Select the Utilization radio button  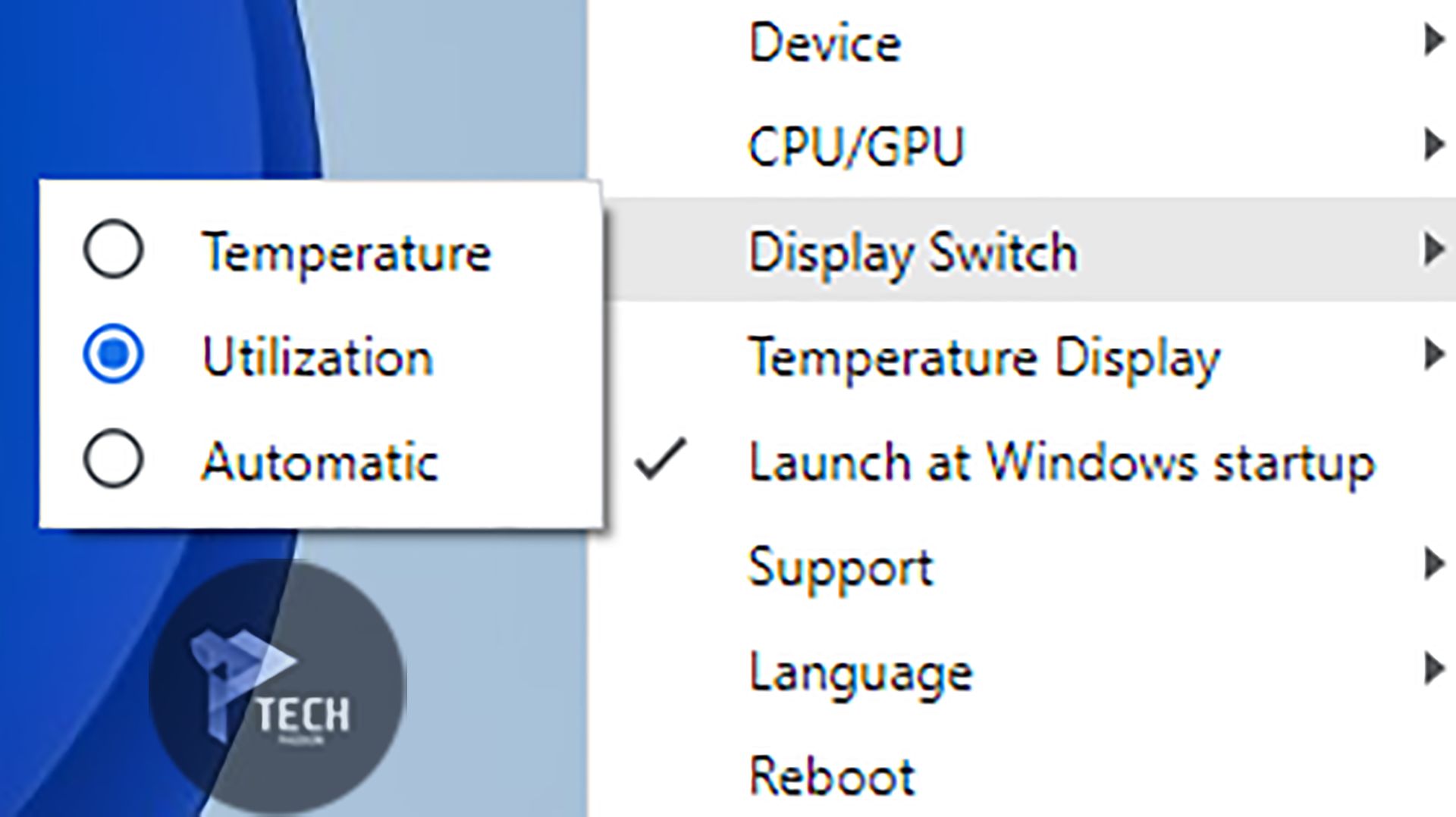click(x=113, y=354)
